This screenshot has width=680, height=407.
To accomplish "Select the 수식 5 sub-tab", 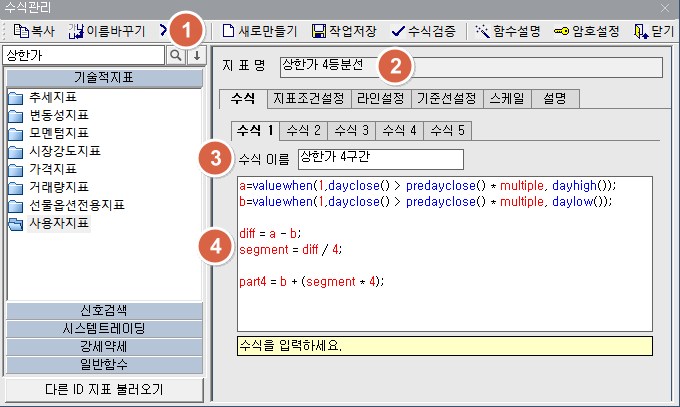I will pos(448,131).
